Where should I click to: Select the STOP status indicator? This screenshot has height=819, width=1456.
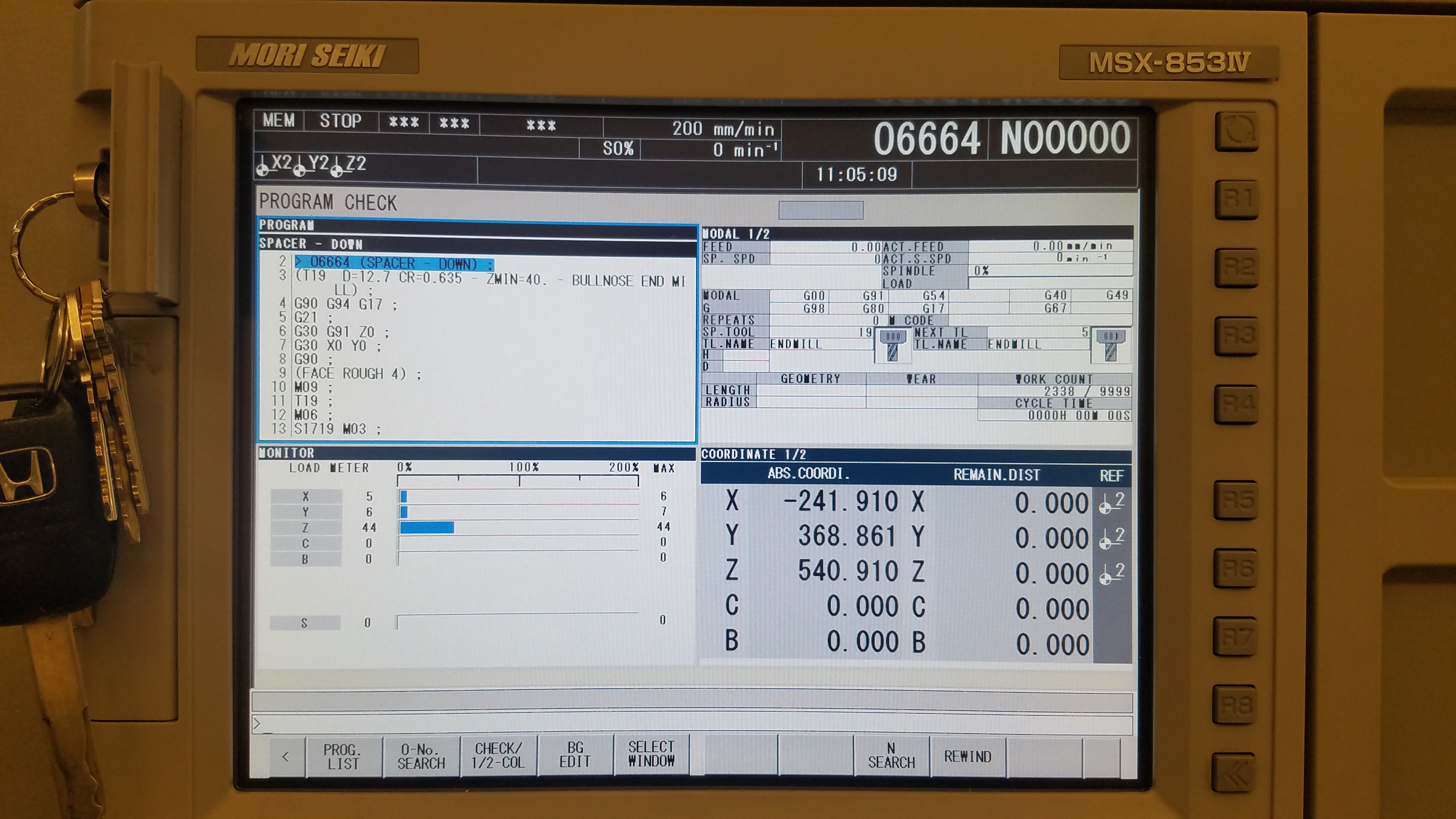click(x=341, y=121)
